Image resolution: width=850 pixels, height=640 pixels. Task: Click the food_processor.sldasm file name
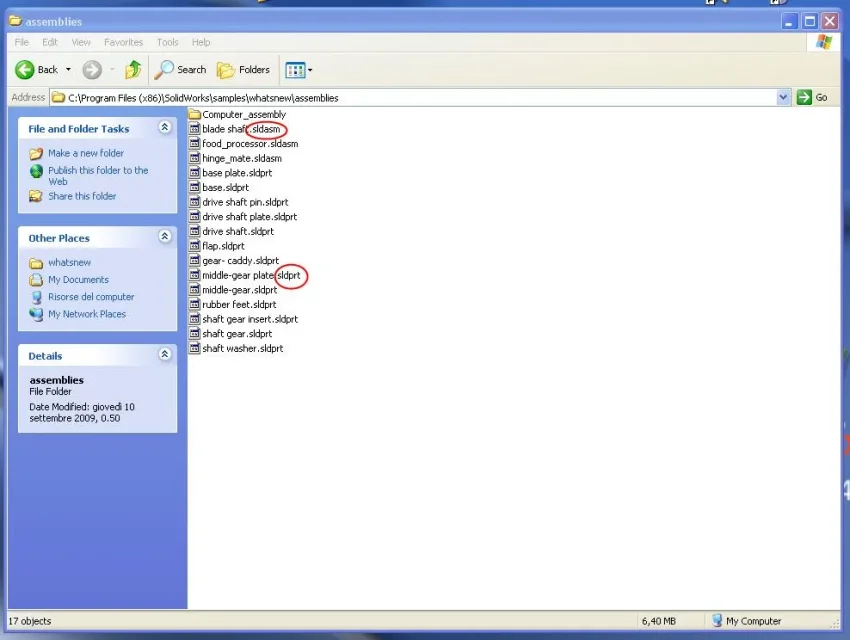pos(250,144)
